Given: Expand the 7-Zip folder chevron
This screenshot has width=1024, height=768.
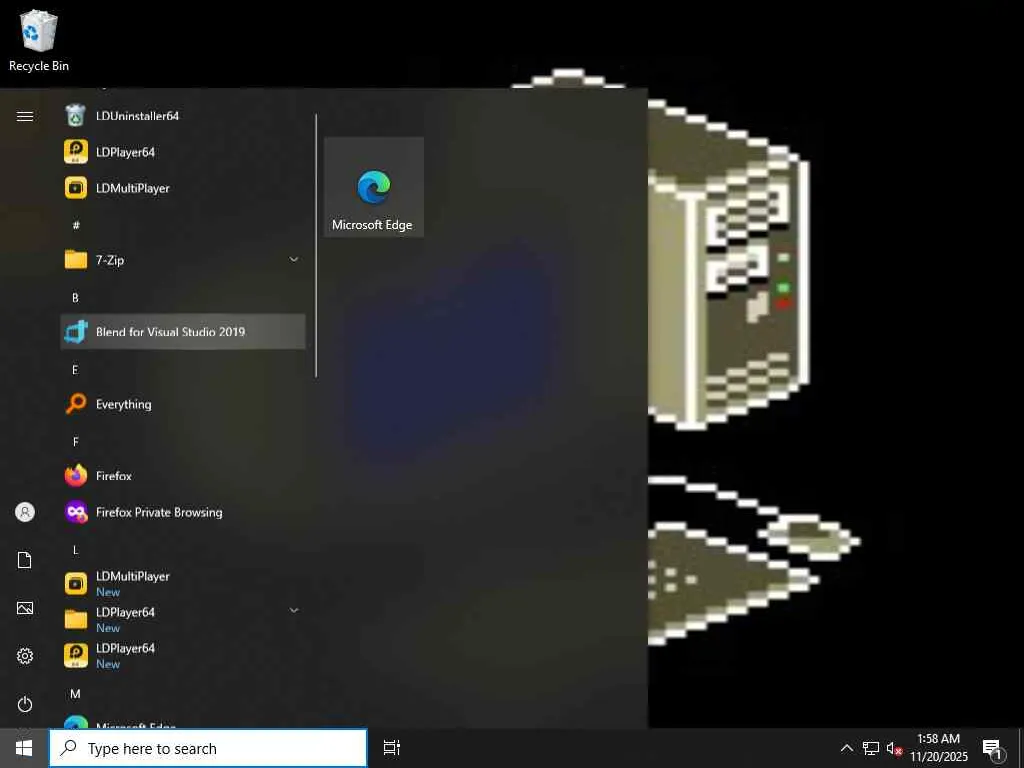Looking at the screenshot, I should (294, 260).
